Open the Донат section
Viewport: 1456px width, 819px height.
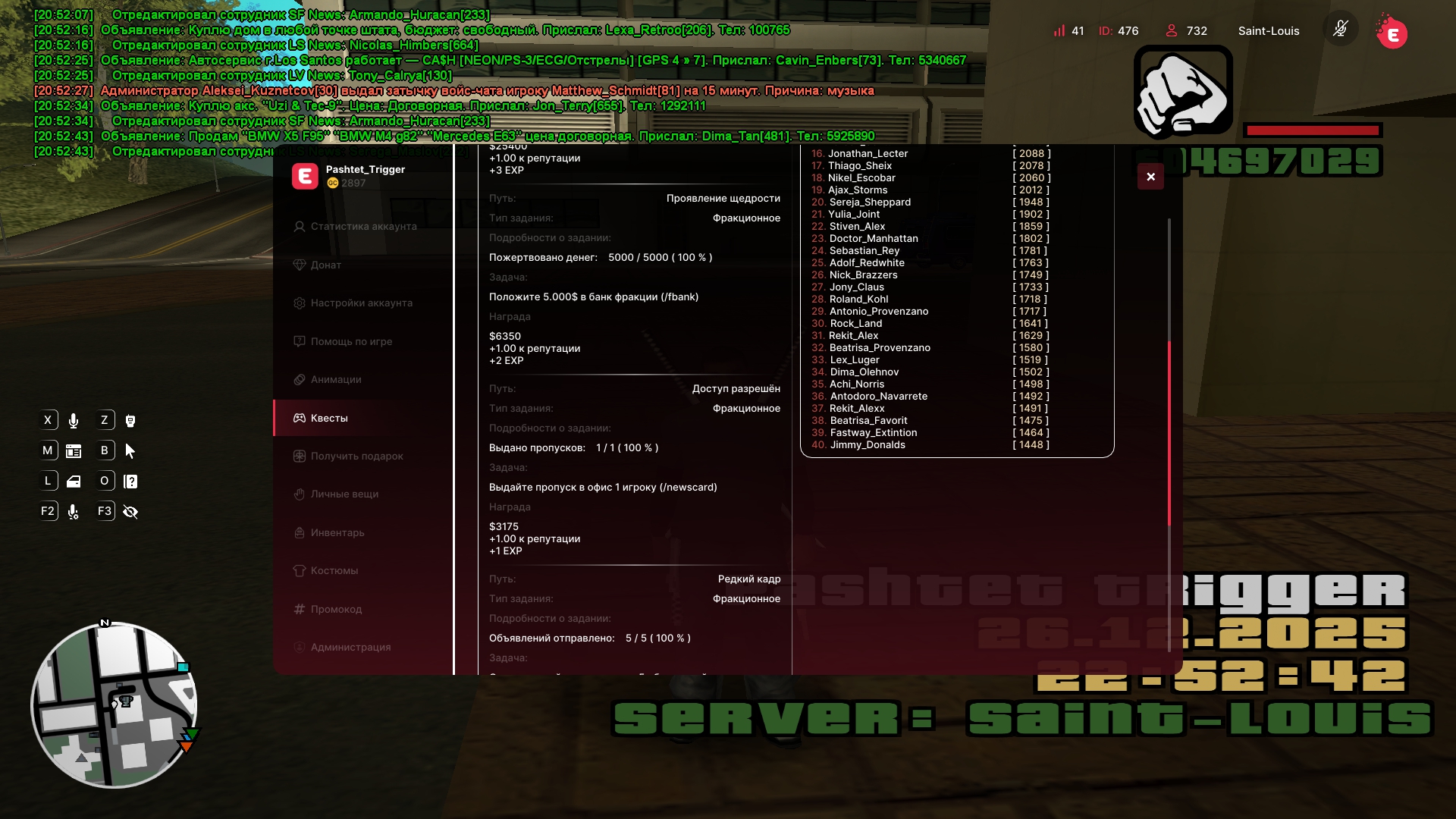tap(325, 265)
